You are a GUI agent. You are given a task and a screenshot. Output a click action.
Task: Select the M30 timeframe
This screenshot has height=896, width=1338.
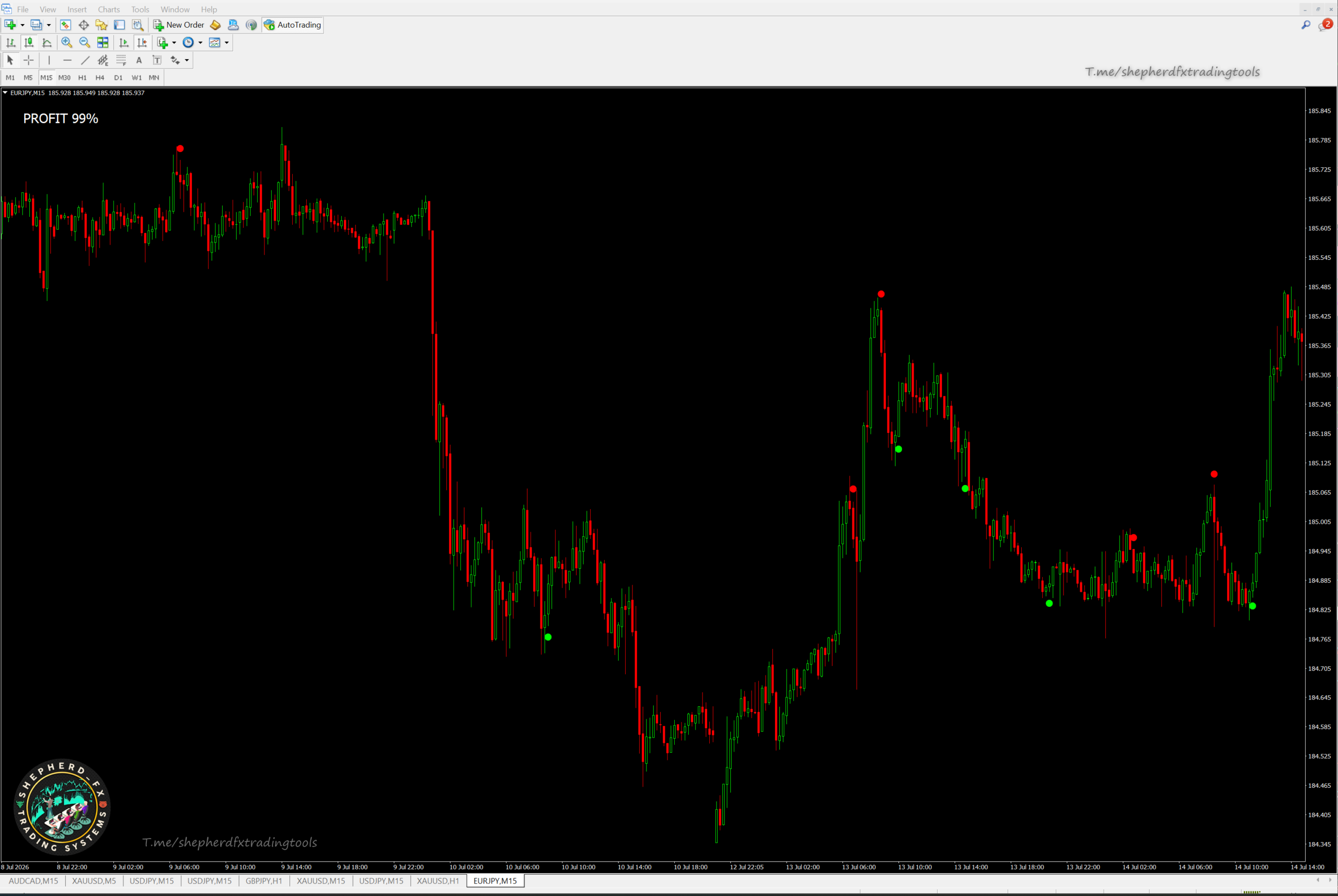[x=64, y=78]
